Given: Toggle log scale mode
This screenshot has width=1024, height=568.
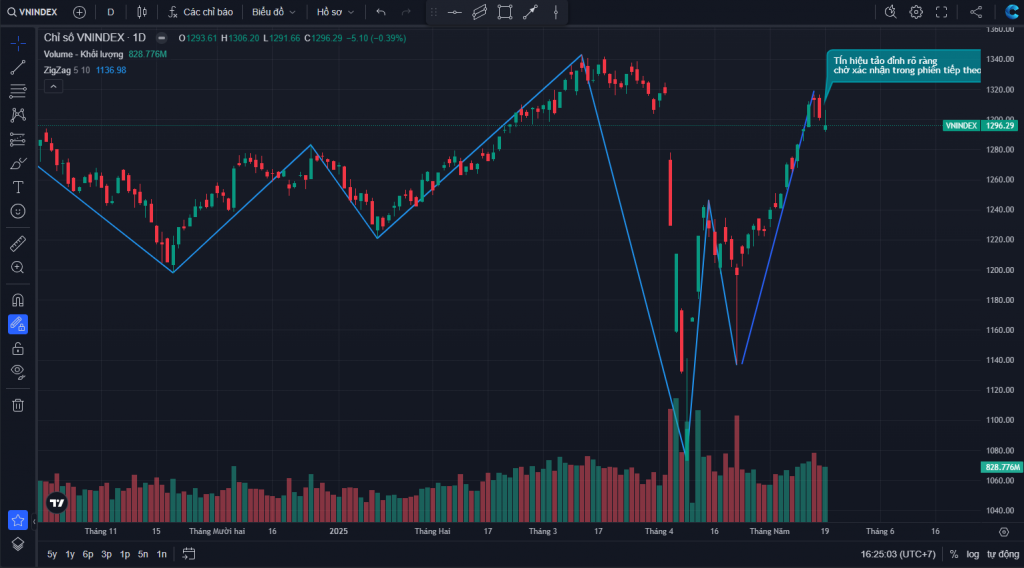Looking at the screenshot, I should coord(973,554).
